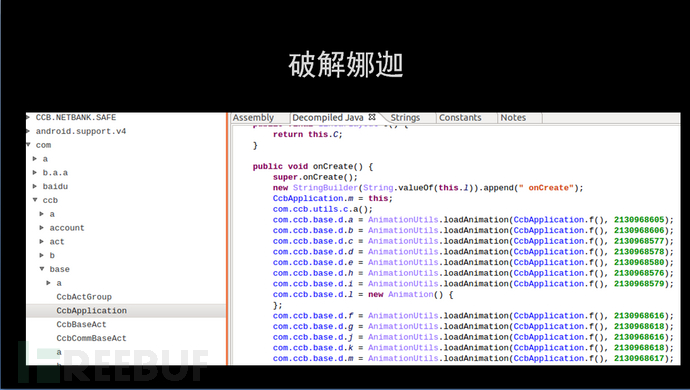Click the com.ccb.base.d.m field

pyautogui.click(x=313, y=358)
